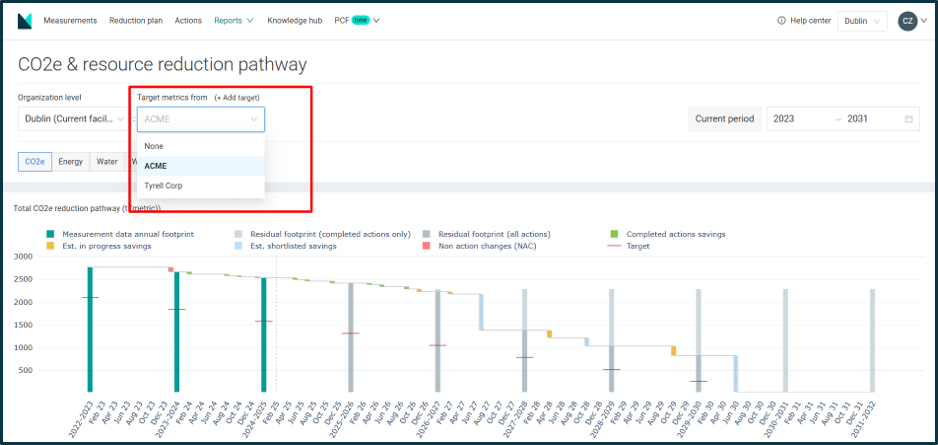Click the 'new' badge next to PCF
The height and width of the screenshot is (445, 938).
pyautogui.click(x=359, y=20)
